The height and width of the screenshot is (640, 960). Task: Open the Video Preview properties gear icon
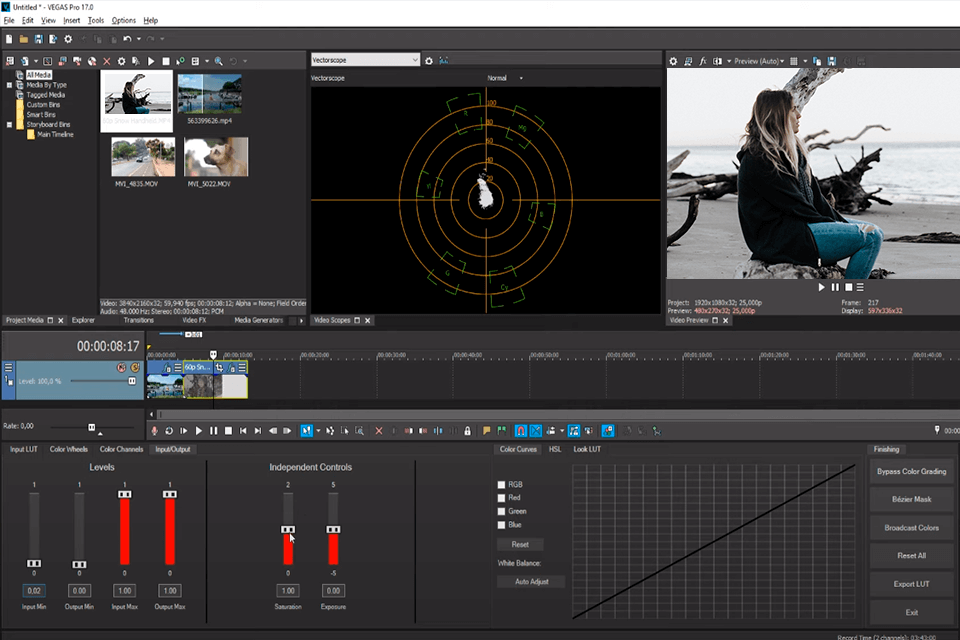(x=673, y=61)
